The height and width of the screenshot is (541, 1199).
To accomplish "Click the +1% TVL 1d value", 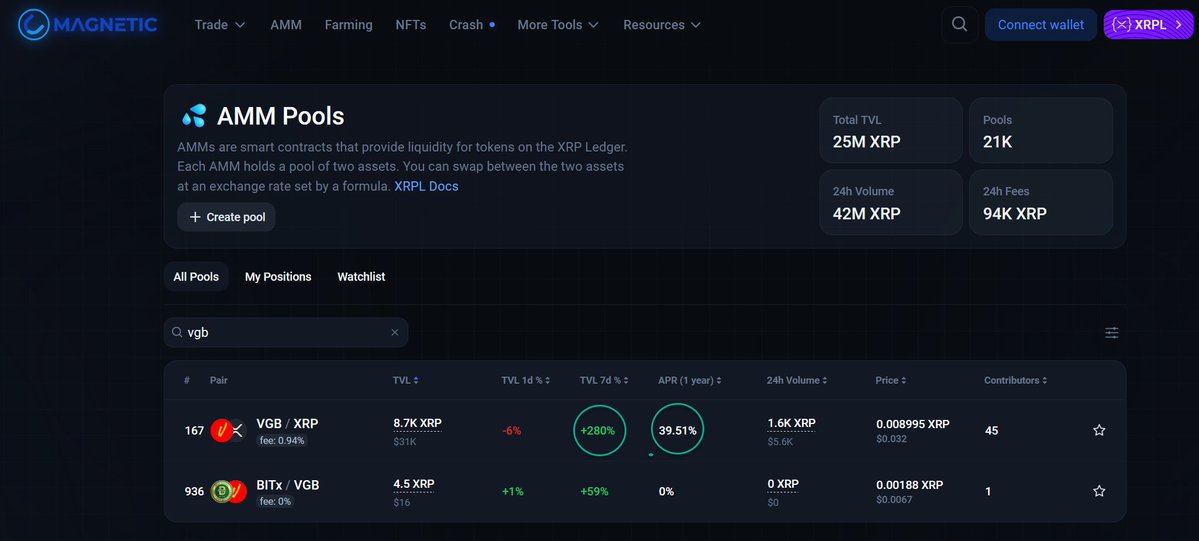I will [x=513, y=491].
